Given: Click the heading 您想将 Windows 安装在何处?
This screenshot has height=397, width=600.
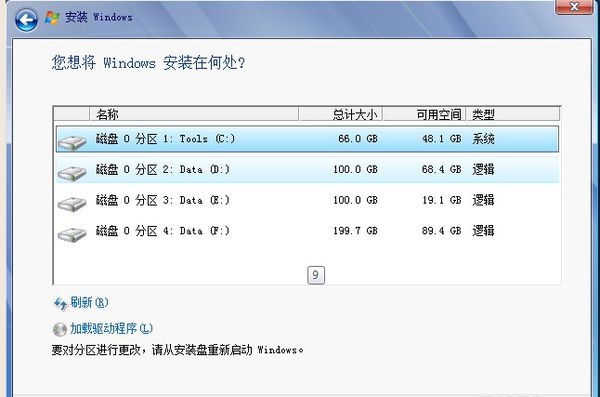Looking at the screenshot, I should click(x=148, y=62).
